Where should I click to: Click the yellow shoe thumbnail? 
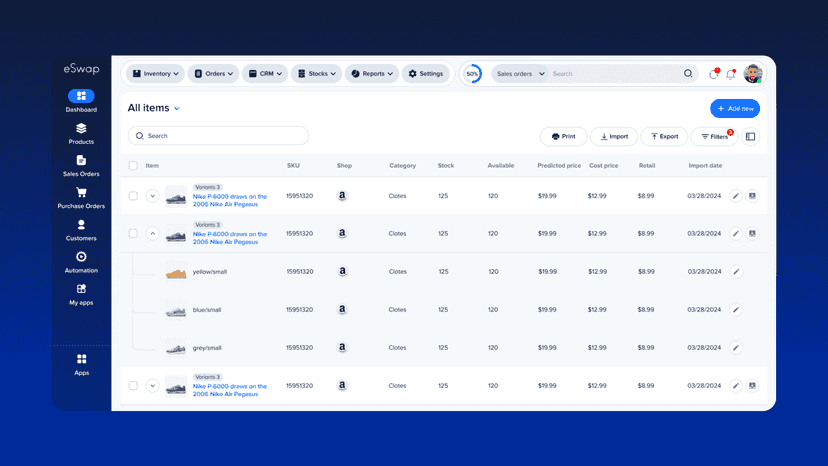[x=176, y=273]
